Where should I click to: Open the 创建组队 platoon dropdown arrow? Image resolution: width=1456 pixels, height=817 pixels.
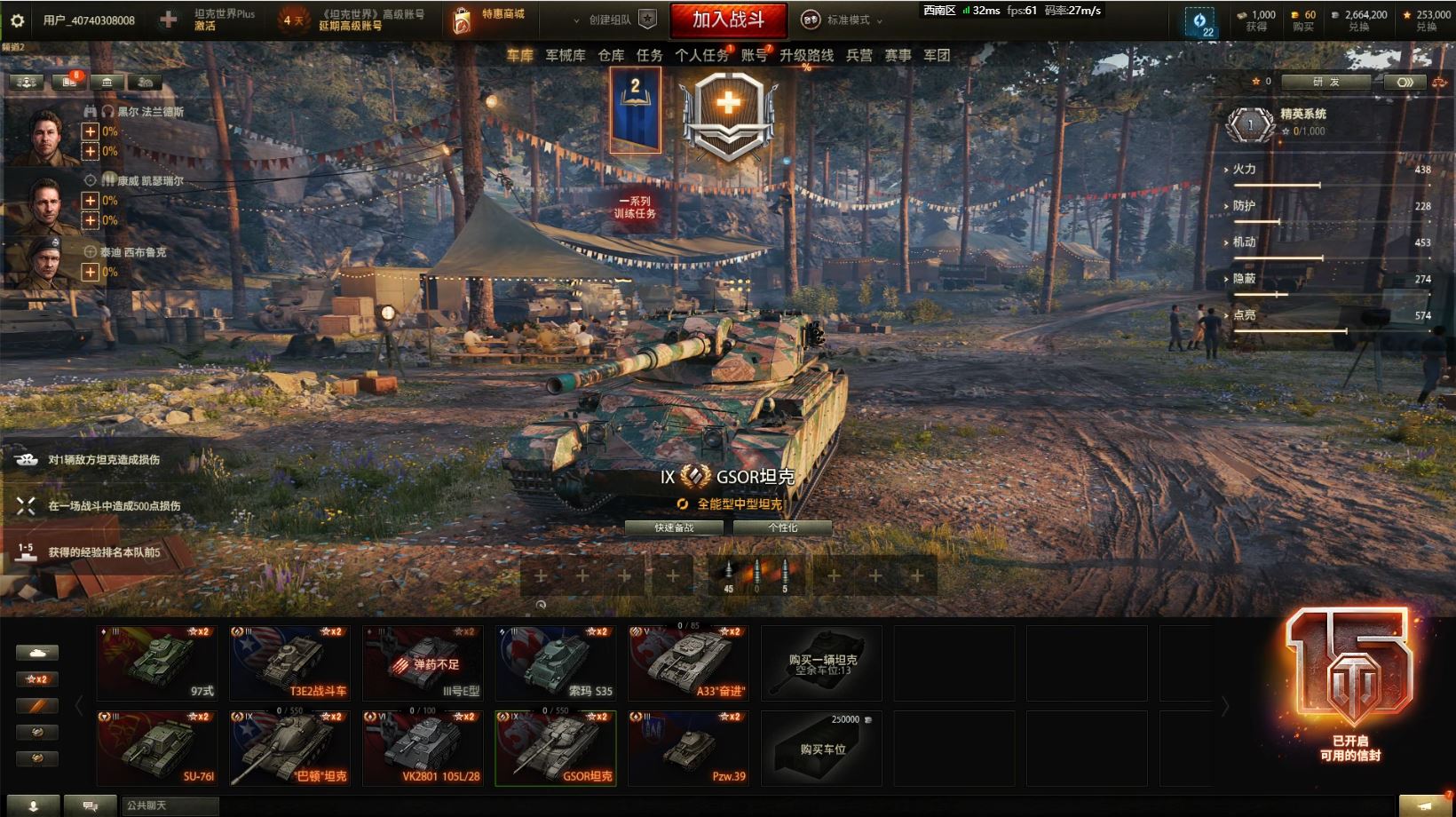[x=576, y=20]
